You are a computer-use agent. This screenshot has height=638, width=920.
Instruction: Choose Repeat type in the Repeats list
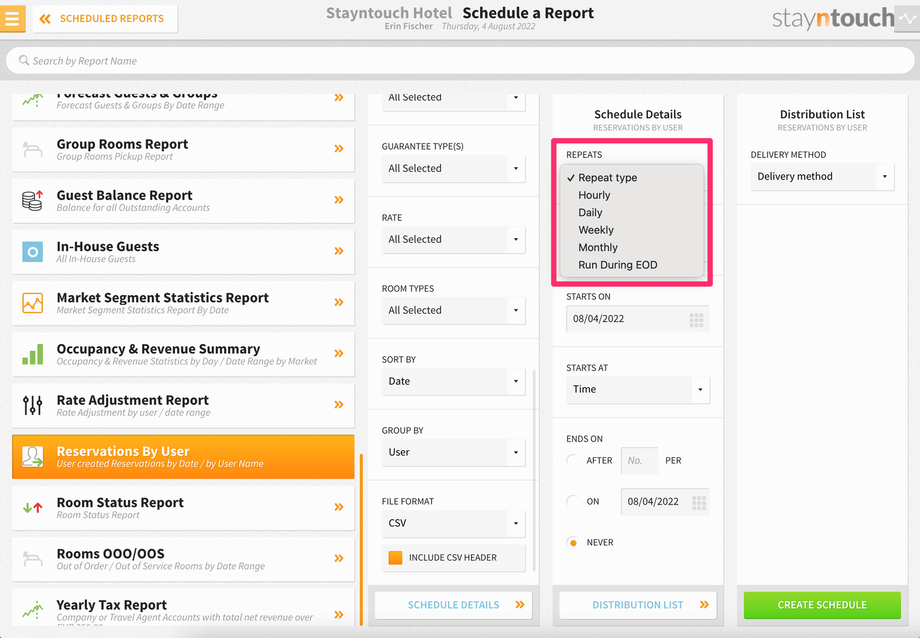632,177
